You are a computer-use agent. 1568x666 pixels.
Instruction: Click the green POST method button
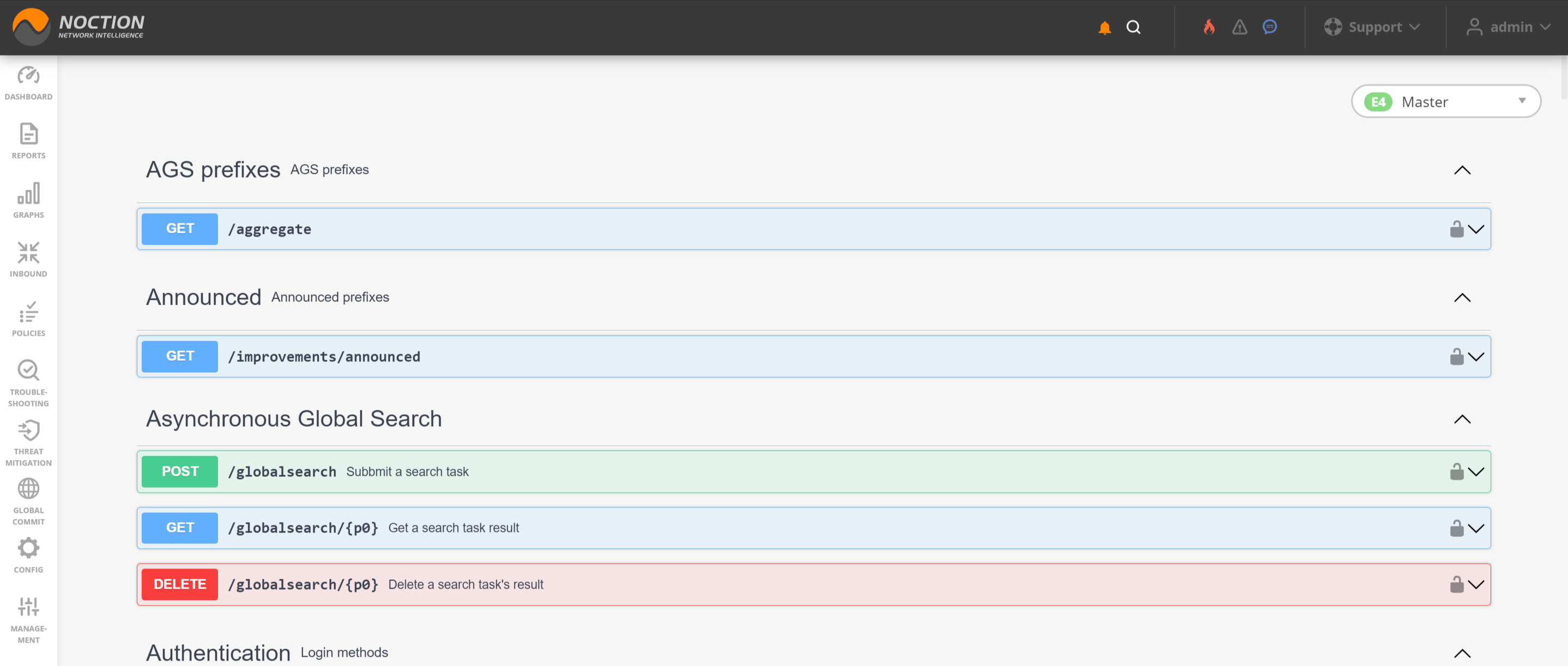pyautogui.click(x=179, y=471)
